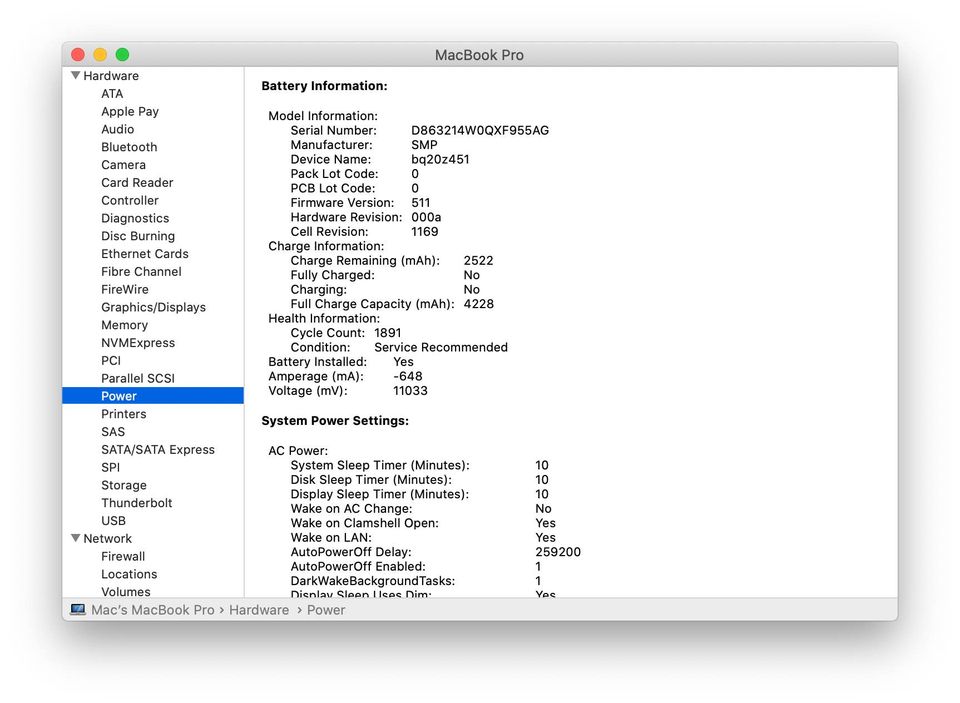960x703 pixels.
Task: Minimize the window with the yellow button
Action: point(100,55)
